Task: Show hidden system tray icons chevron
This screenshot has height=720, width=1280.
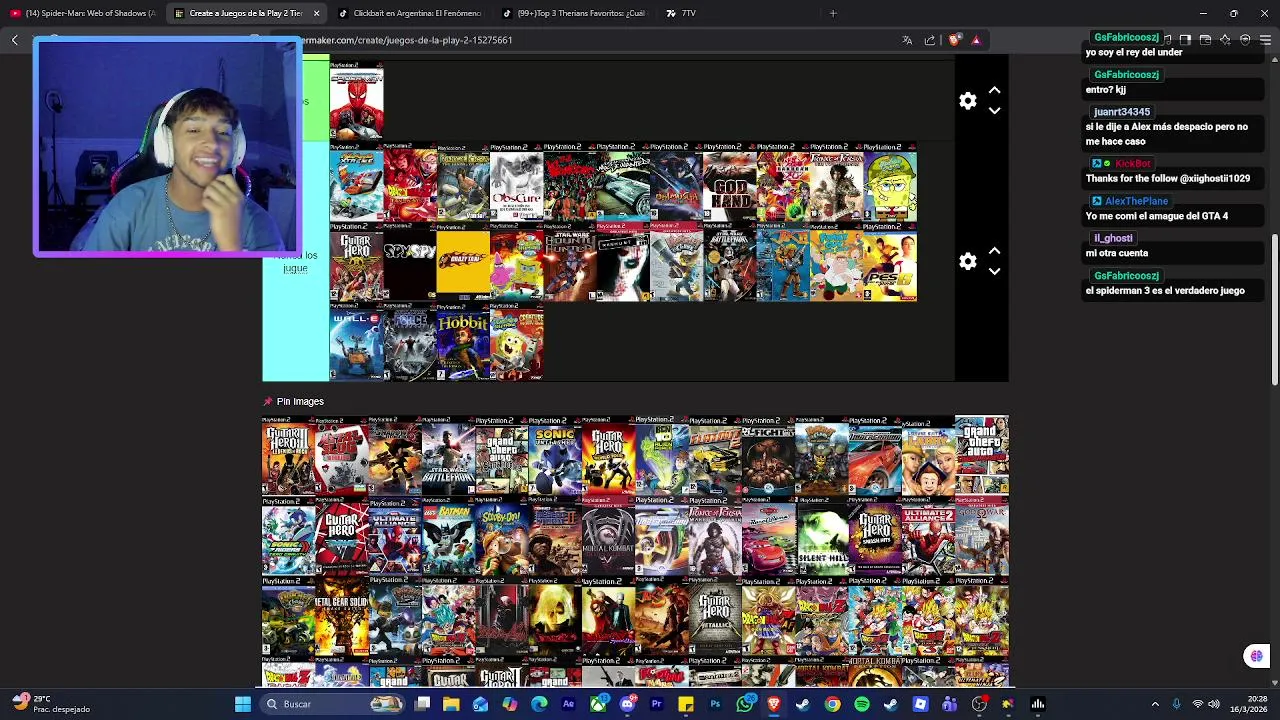Action: click(1155, 704)
